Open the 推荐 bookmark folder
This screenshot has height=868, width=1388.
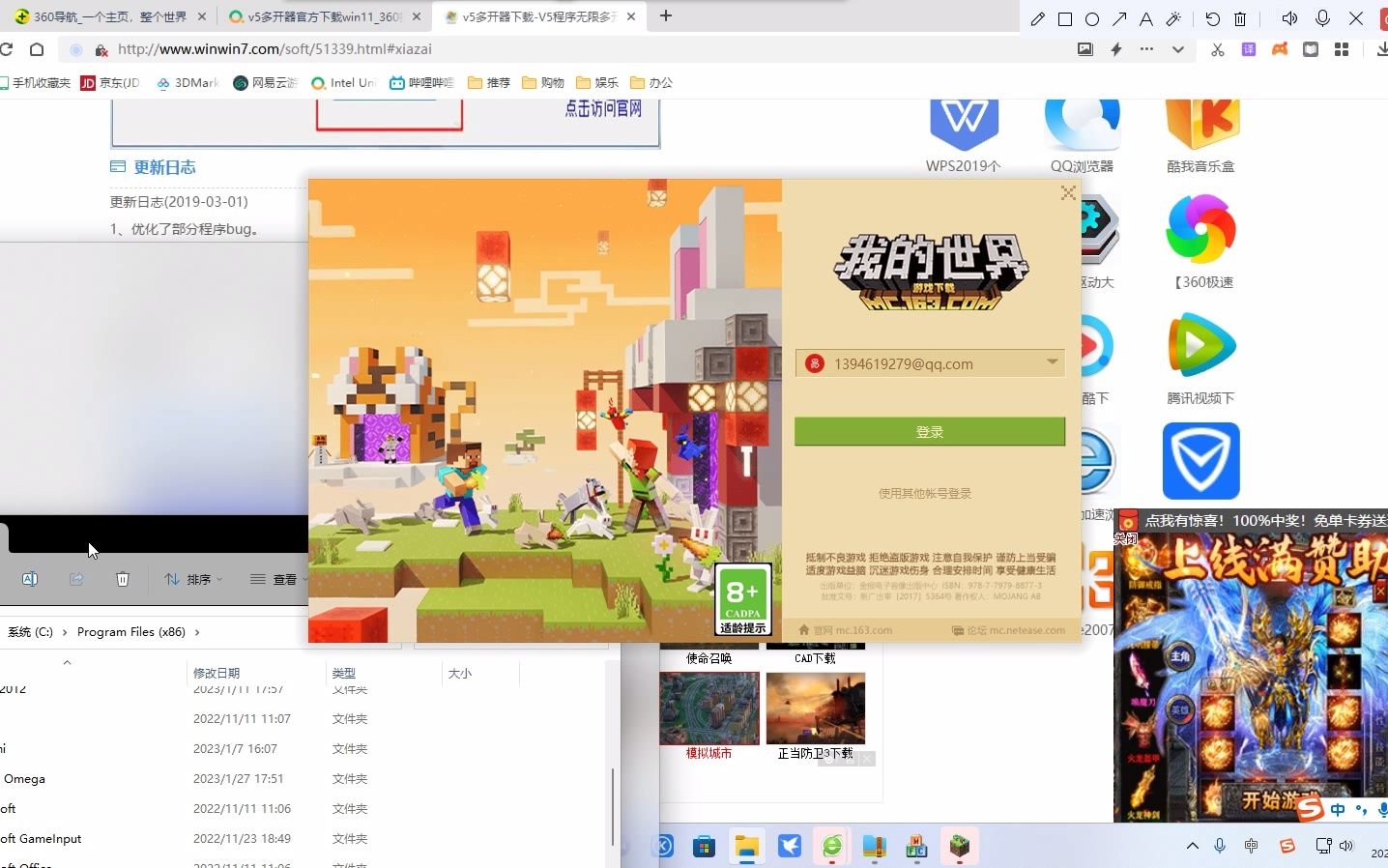pyautogui.click(x=489, y=83)
